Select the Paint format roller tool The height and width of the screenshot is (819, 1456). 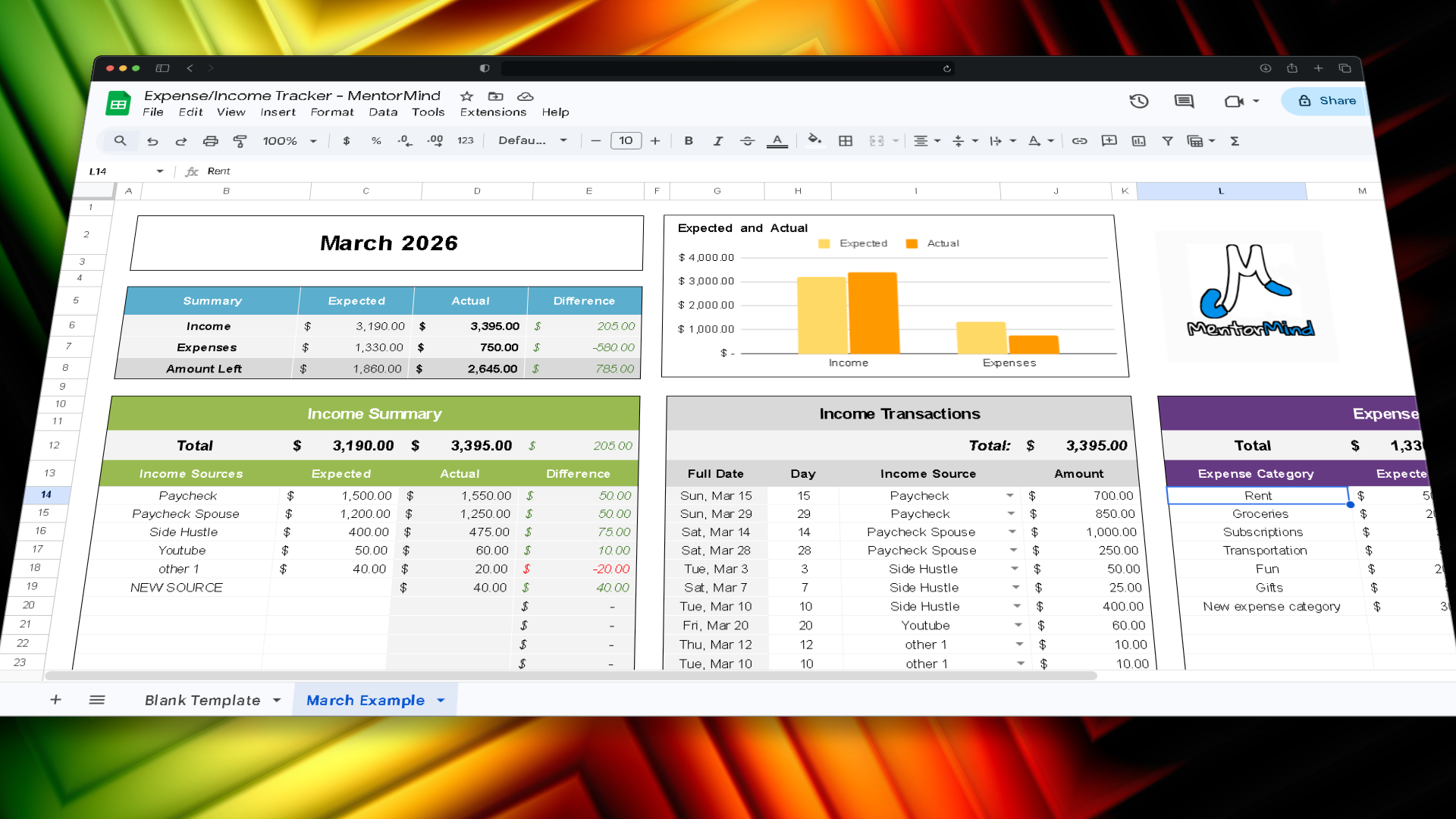tap(240, 141)
